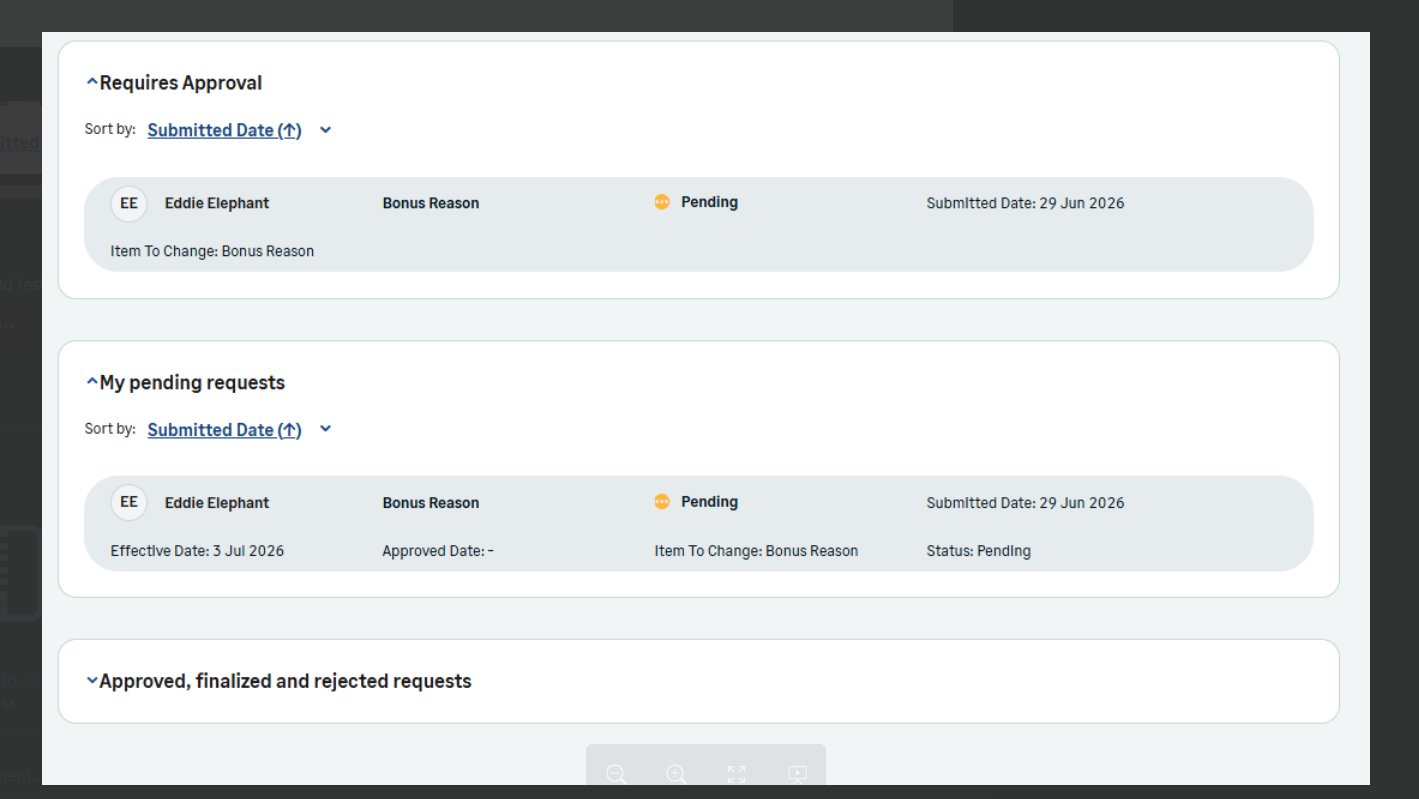Collapse the My pending requests section

pos(92,383)
